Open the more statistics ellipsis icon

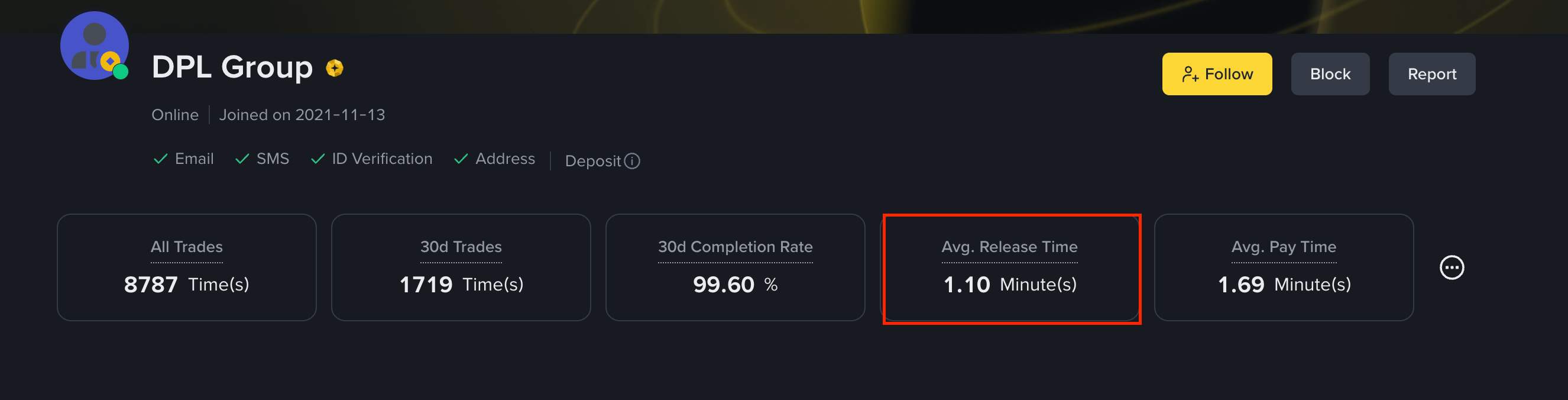(x=1452, y=267)
